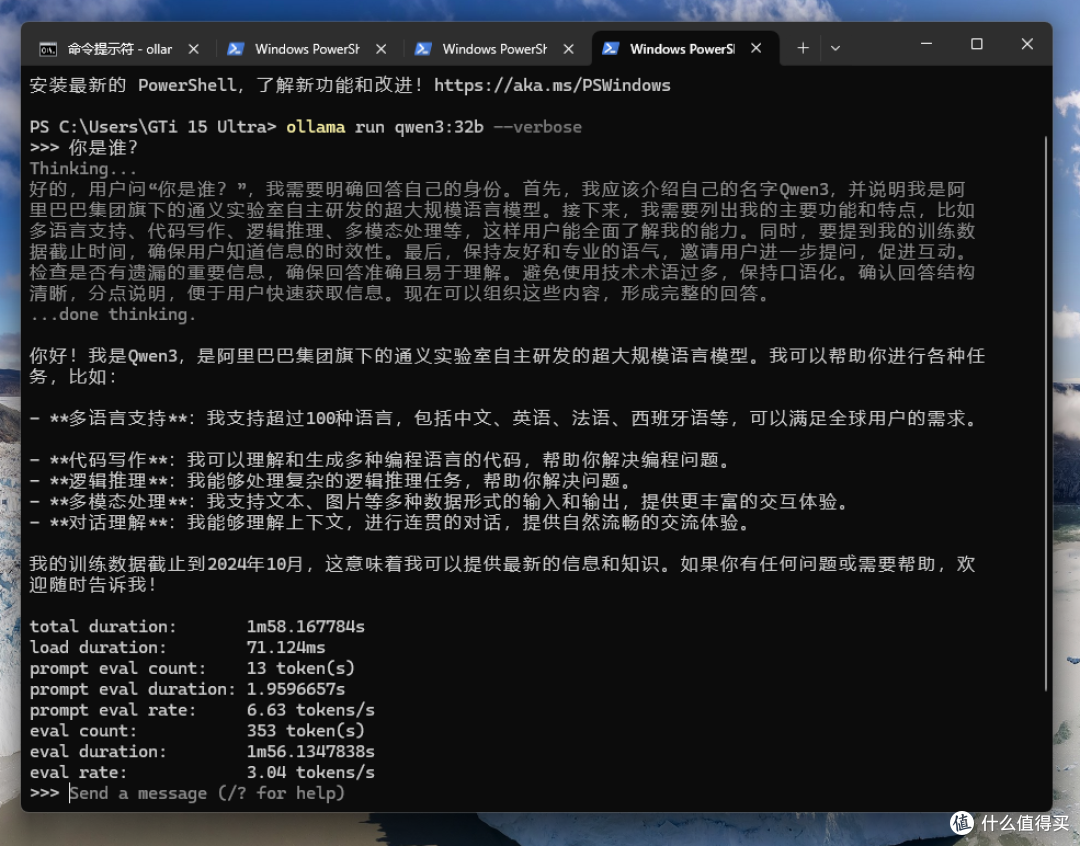Click the load duration value 71.124ms

(x=286, y=647)
